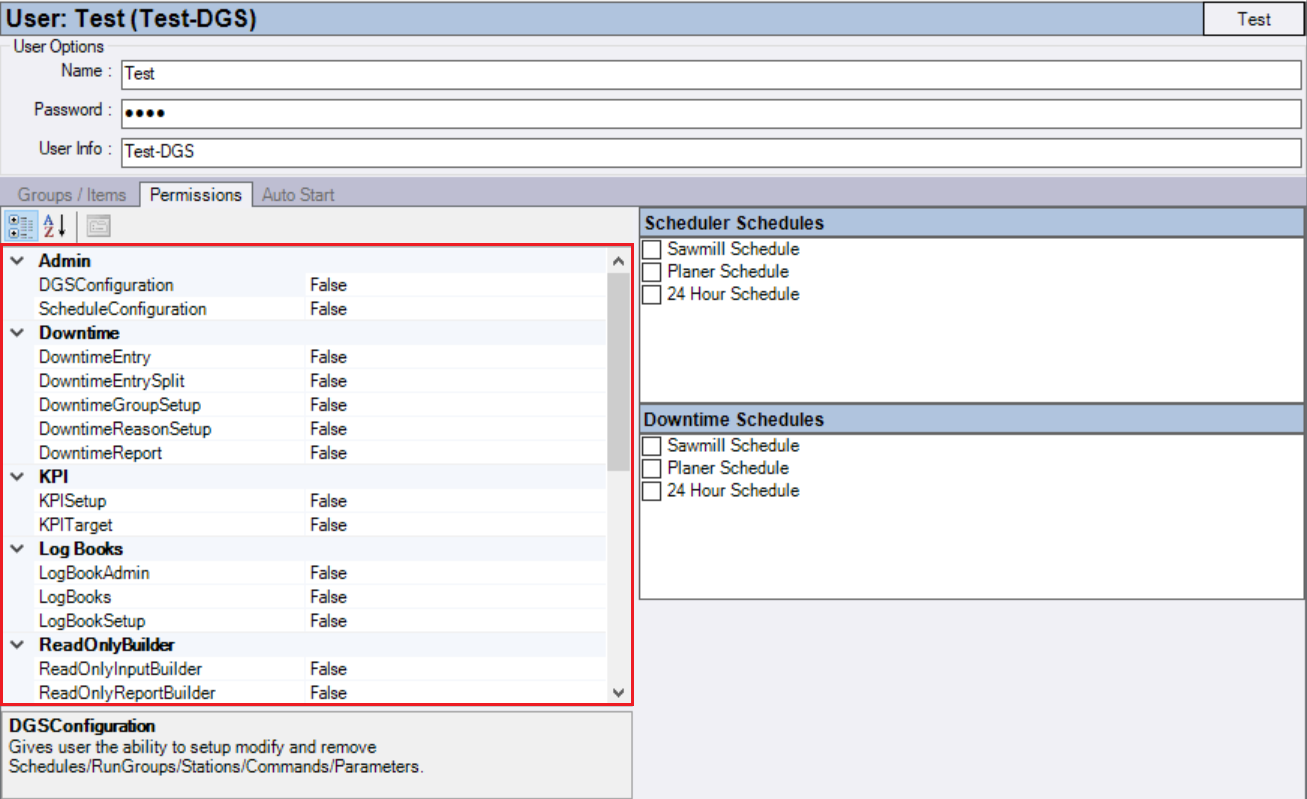Click the scrollbar down arrow
The width and height of the screenshot is (1307, 799).
tap(621, 689)
